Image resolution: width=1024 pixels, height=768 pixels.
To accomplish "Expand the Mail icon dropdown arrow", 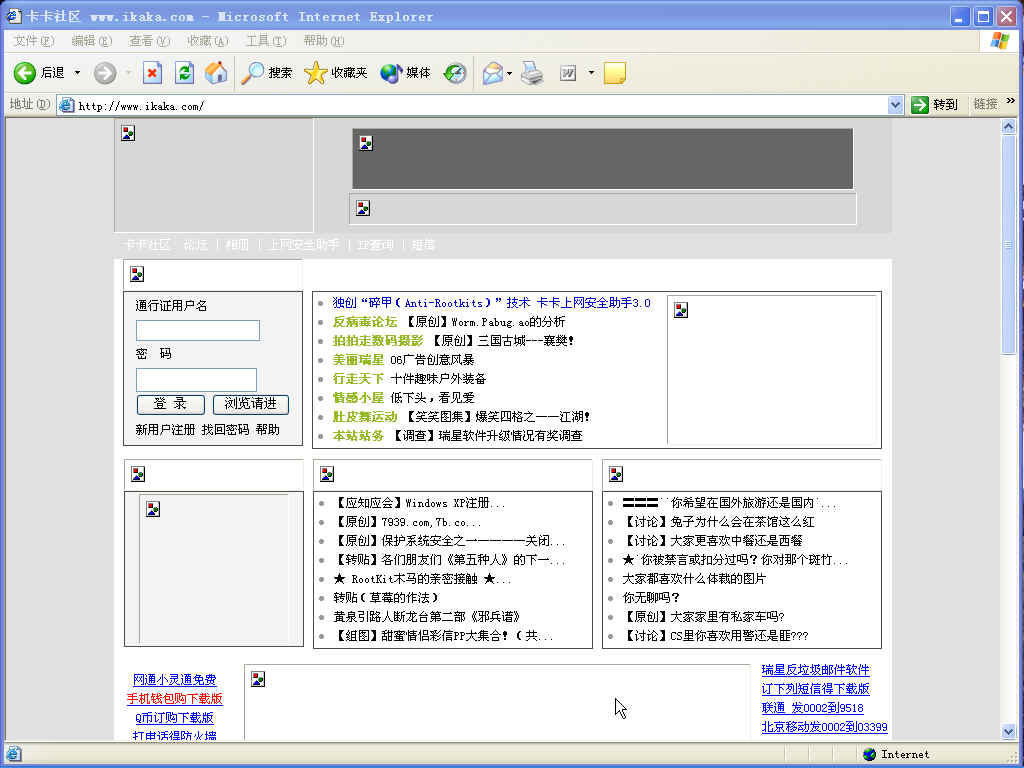I will [510, 73].
